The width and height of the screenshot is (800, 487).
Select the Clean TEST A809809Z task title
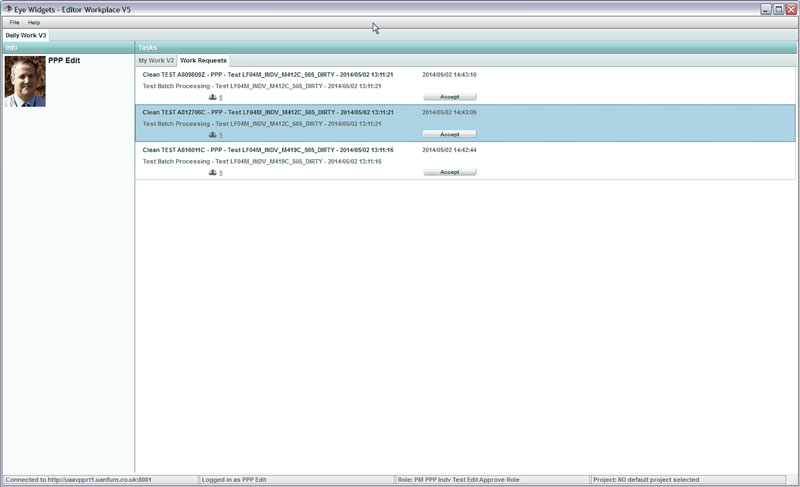click(268, 74)
